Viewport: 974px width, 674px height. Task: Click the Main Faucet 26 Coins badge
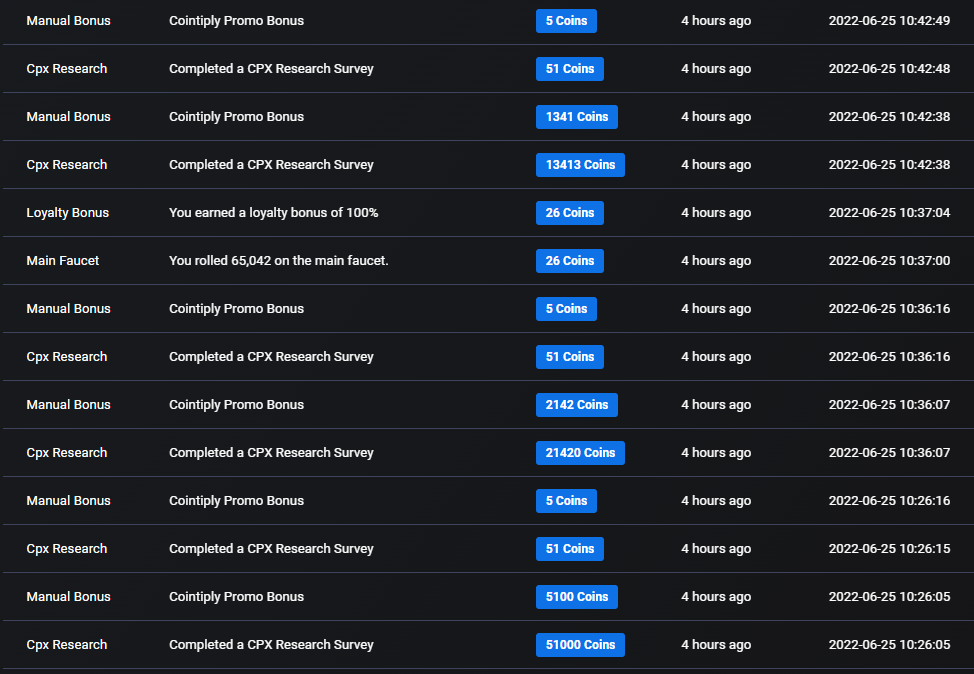click(570, 261)
